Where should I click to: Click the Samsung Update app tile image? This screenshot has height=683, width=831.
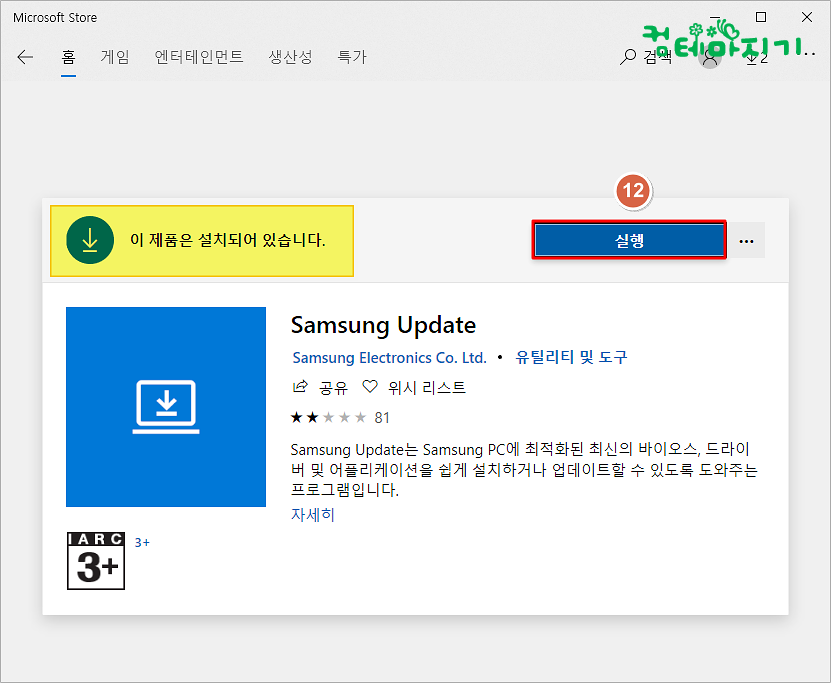(x=166, y=407)
